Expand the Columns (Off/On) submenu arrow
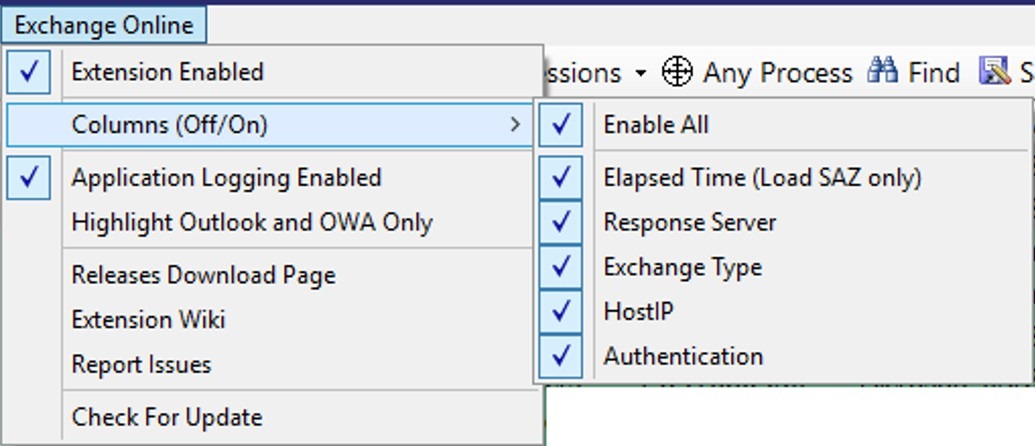The image size is (1035, 446). (516, 124)
